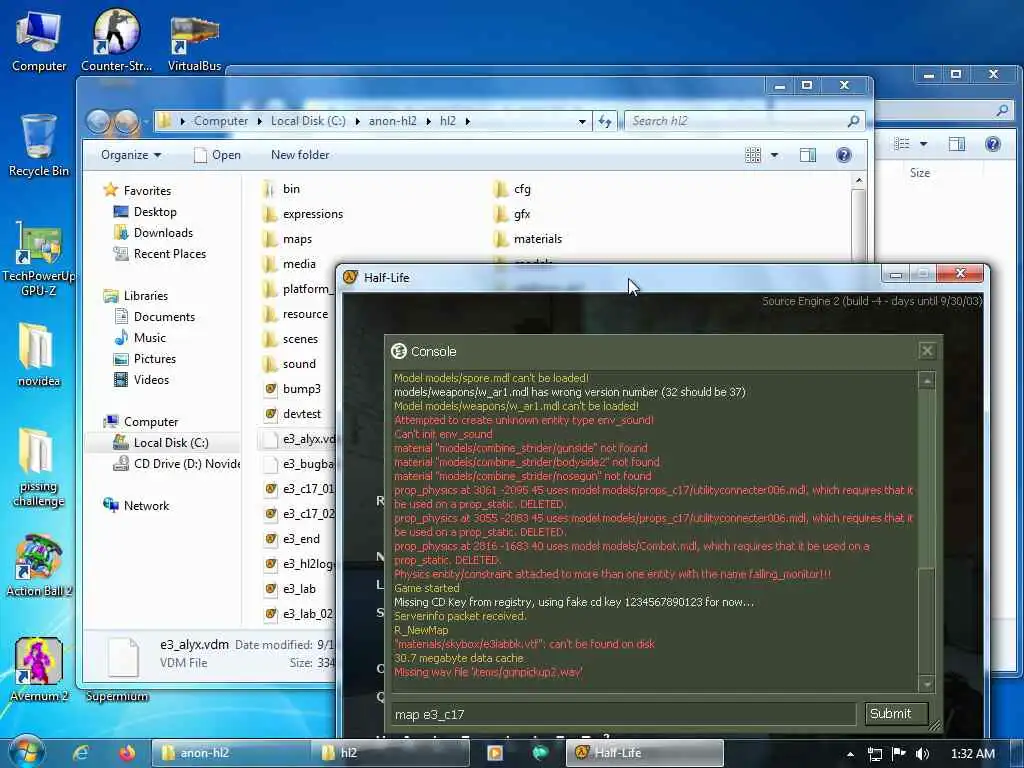Viewport: 1024px width, 768px height.
Task: Click the help icon in the hl2 Explorer toolbar
Action: point(843,155)
